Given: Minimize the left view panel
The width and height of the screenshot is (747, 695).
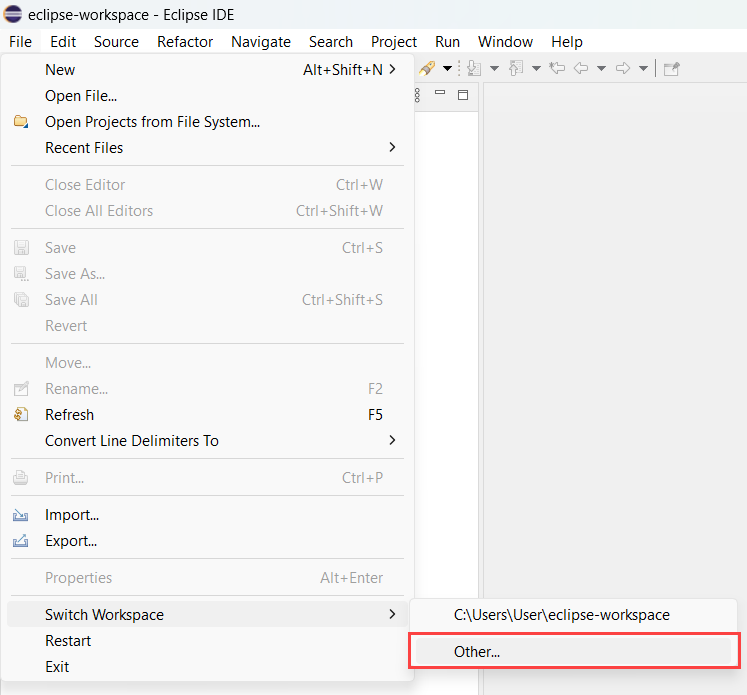Looking at the screenshot, I should point(440,92).
